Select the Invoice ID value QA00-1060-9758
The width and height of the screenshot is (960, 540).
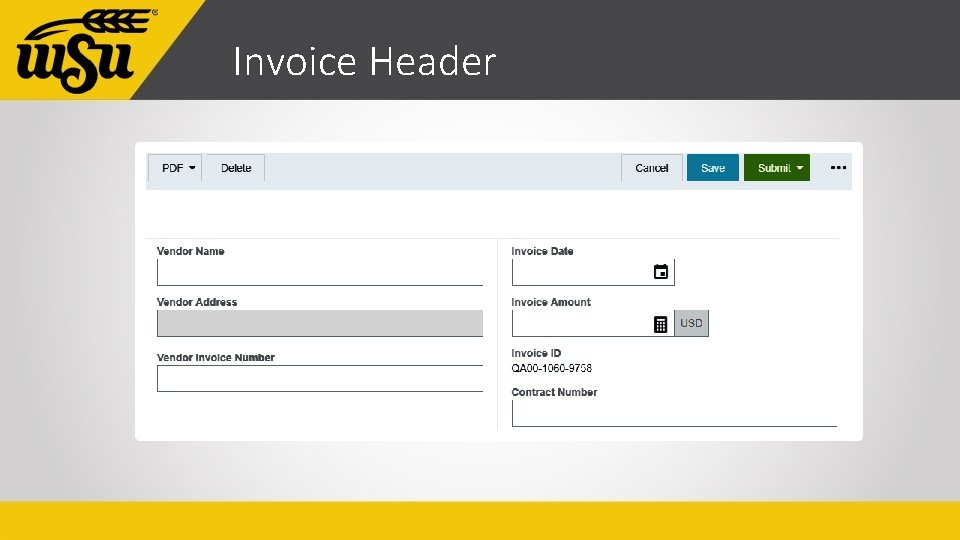coord(552,368)
